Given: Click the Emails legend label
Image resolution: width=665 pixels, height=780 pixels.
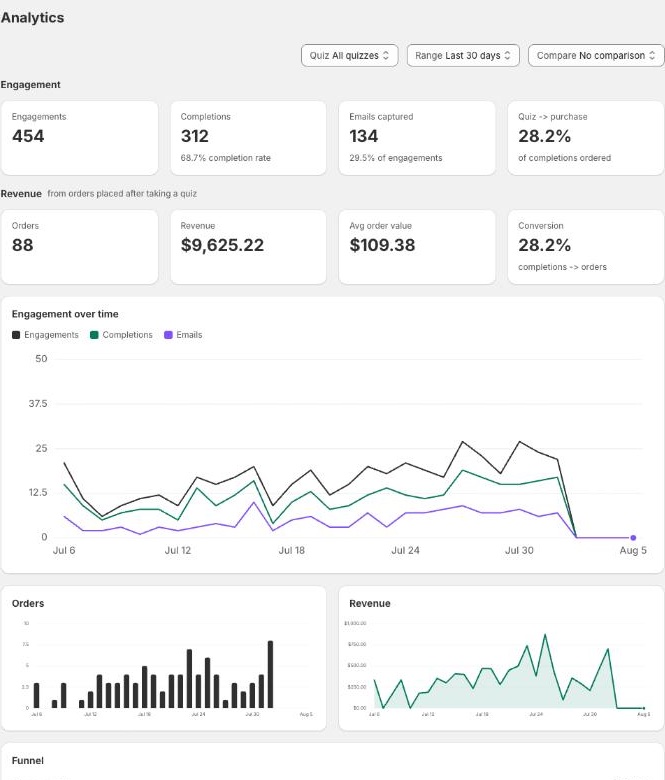Looking at the screenshot, I should pos(189,335).
